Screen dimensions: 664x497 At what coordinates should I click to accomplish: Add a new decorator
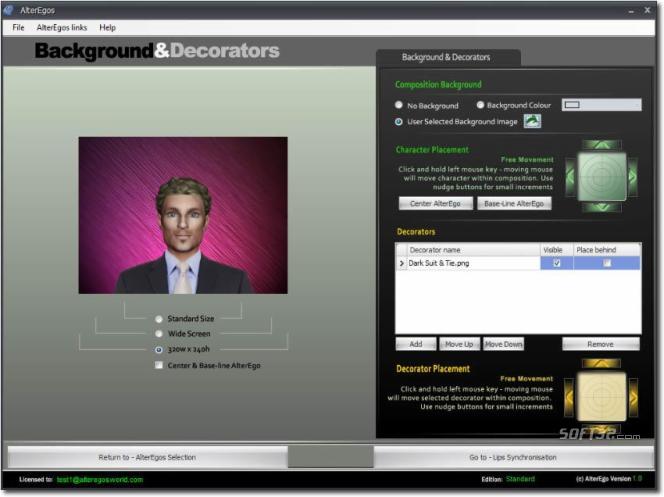coord(416,344)
